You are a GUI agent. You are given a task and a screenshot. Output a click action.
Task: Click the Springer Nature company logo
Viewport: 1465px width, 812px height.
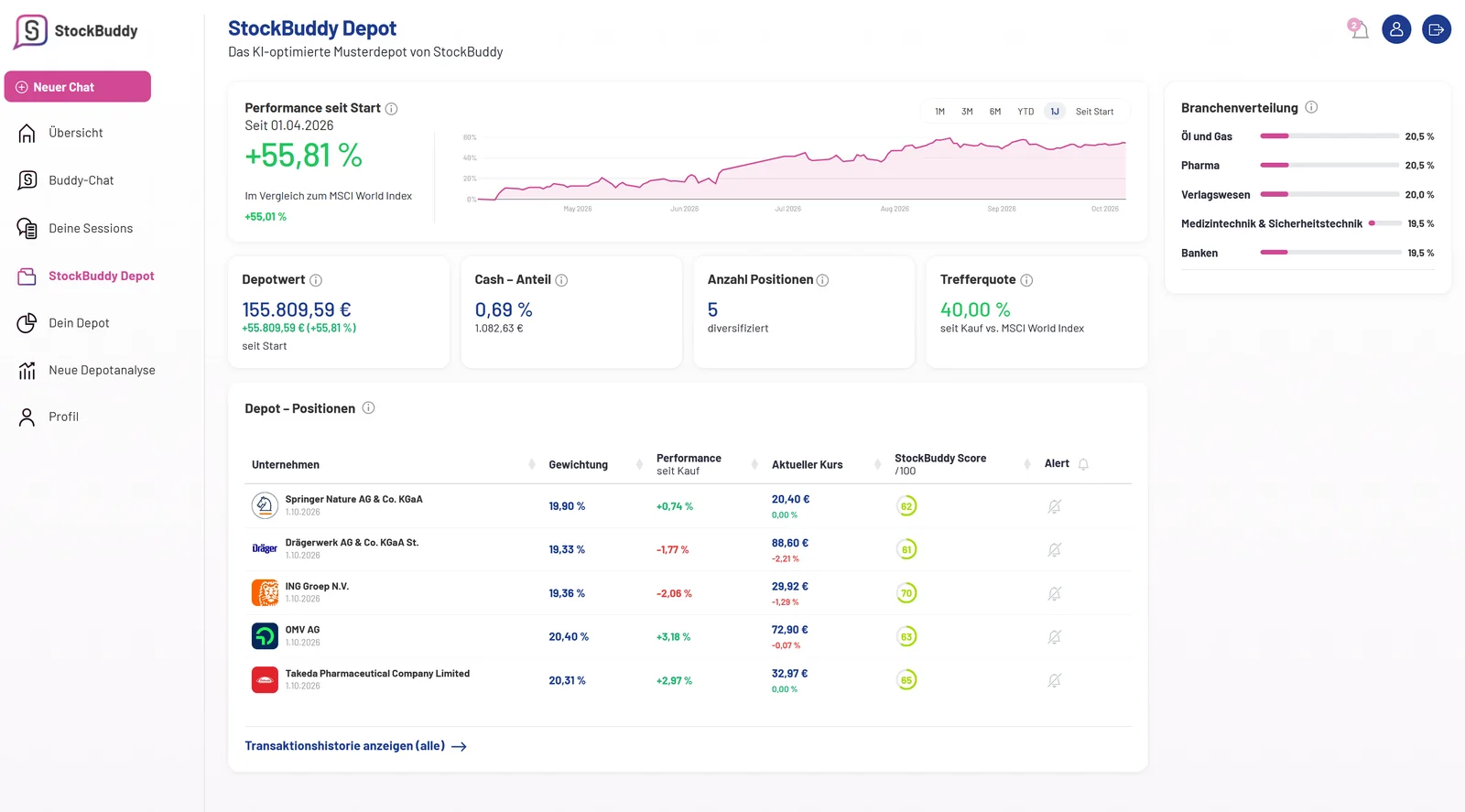[265, 505]
